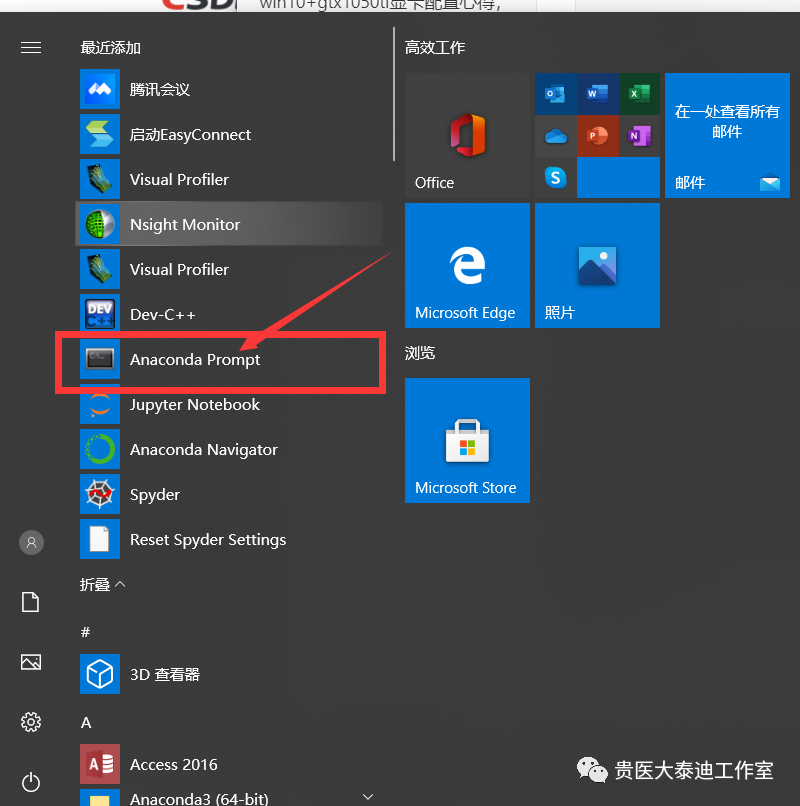This screenshot has width=800, height=806.
Task: Open the Mail (邮件) tile
Action: click(727, 135)
